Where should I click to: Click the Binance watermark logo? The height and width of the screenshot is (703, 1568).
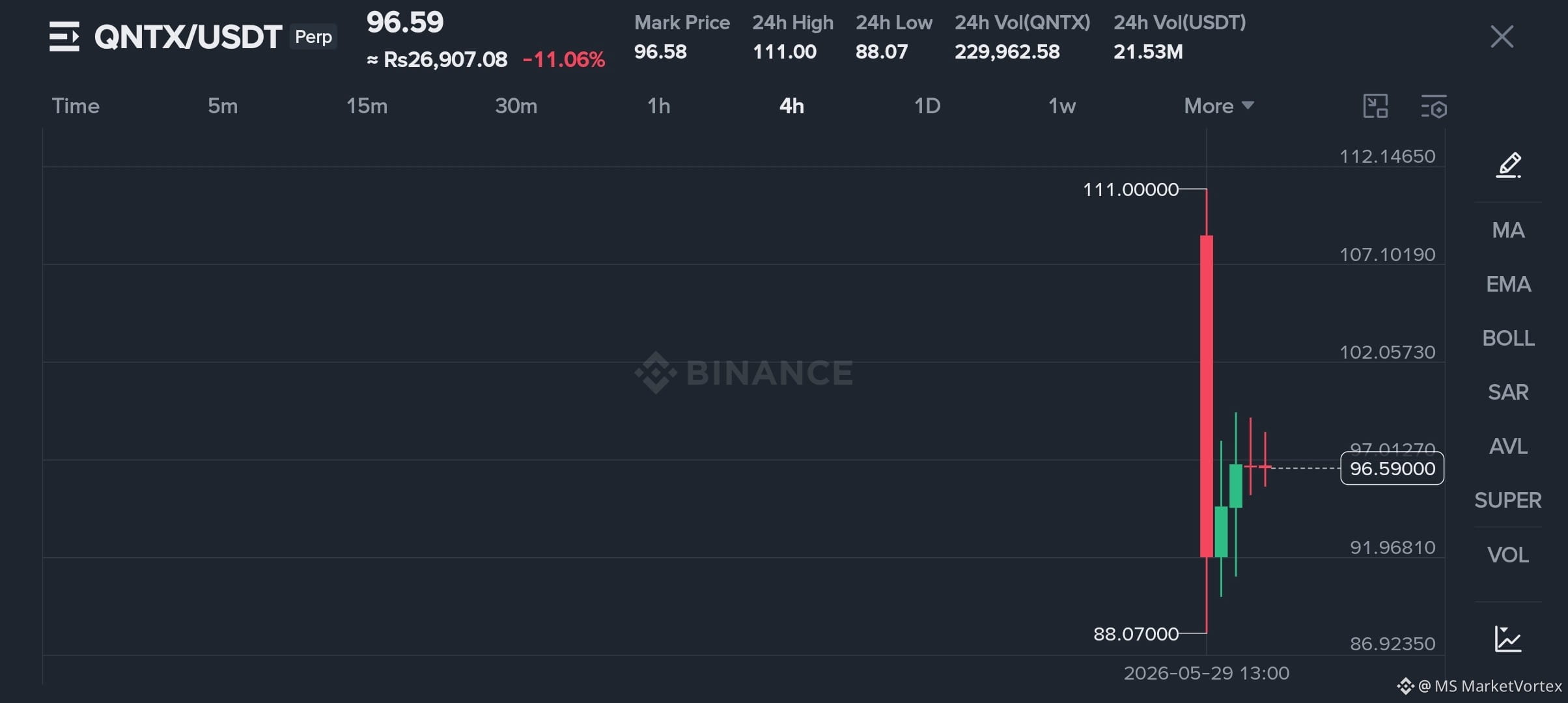(744, 372)
